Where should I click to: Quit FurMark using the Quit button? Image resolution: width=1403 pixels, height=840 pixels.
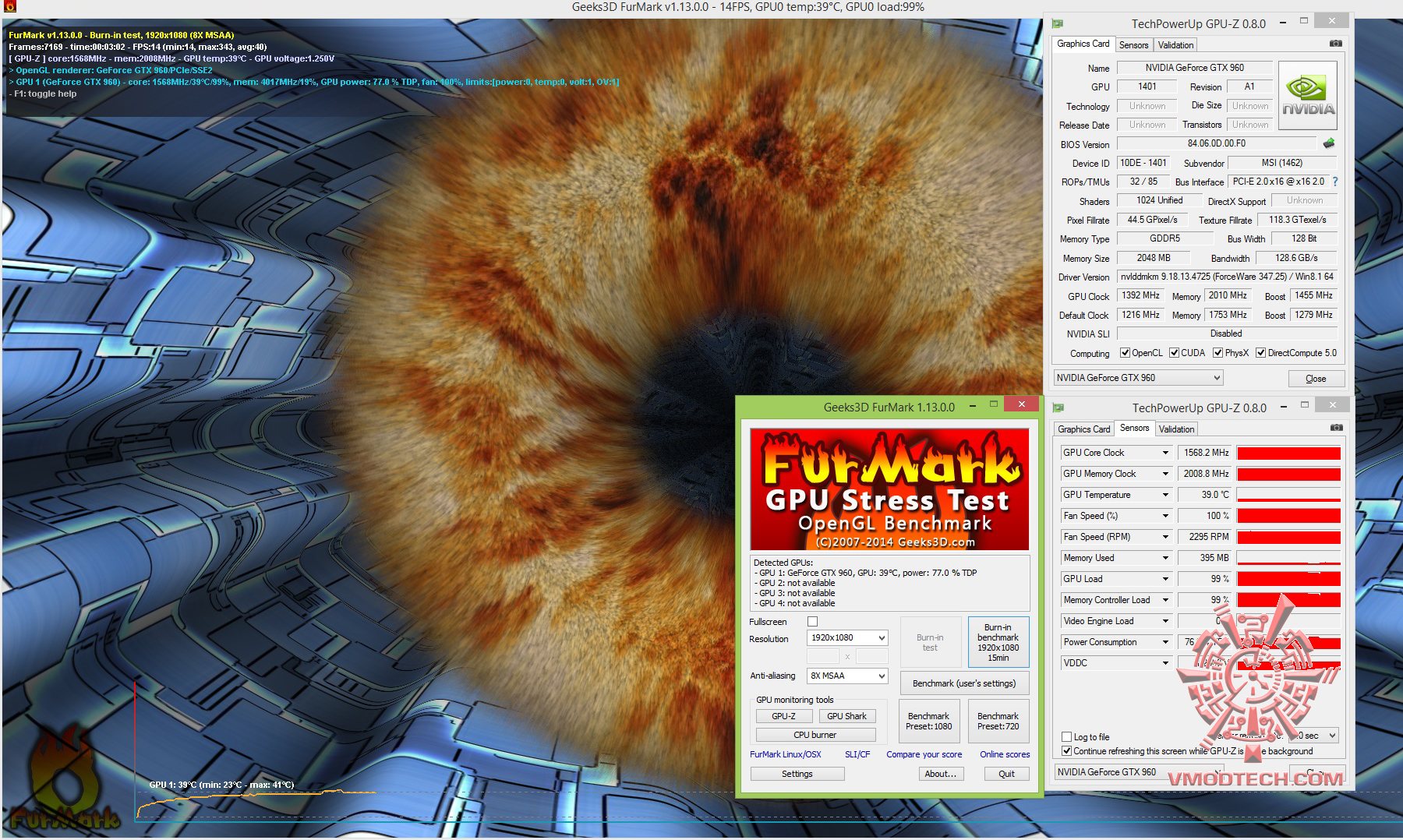(1006, 774)
